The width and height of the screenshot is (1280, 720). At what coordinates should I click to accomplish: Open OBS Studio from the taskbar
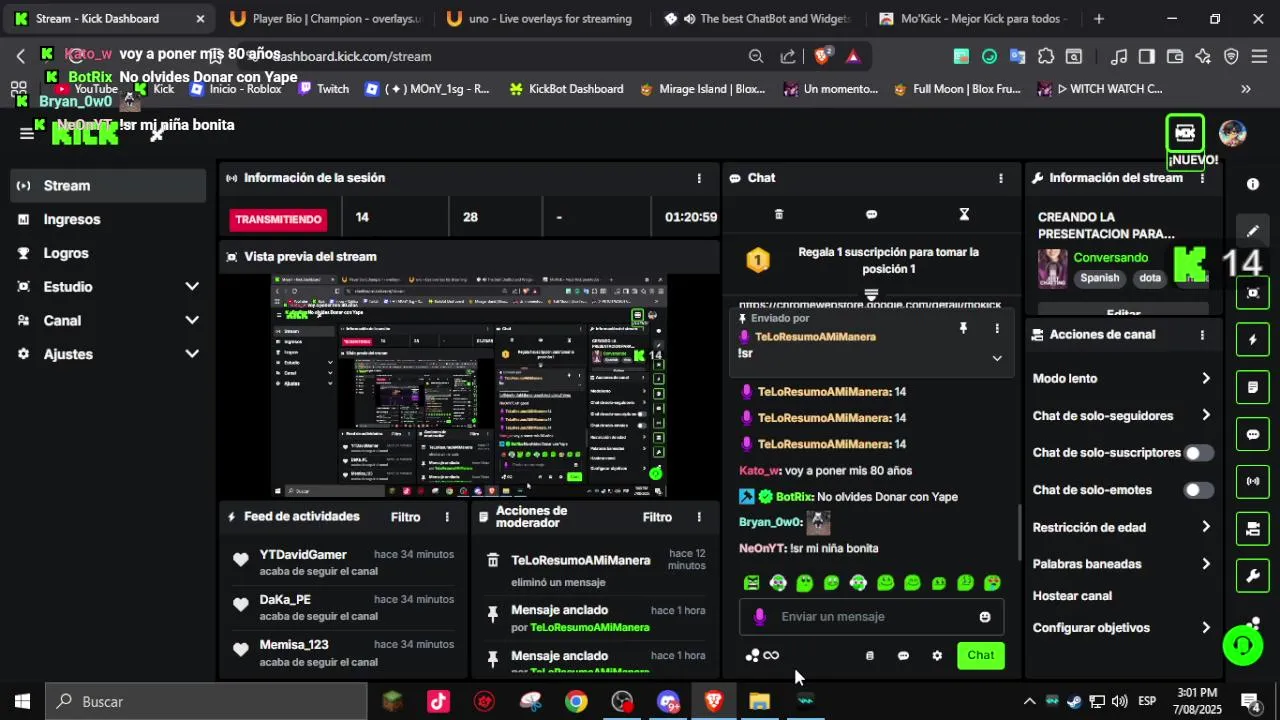tap(622, 702)
